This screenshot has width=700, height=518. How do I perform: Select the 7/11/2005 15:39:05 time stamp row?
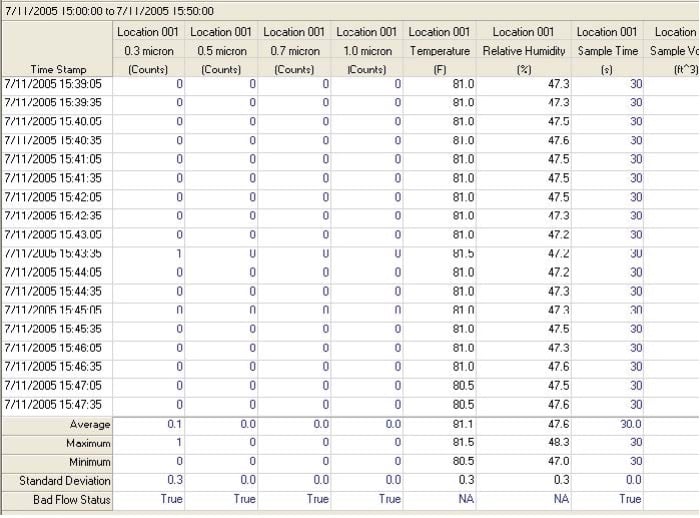point(54,84)
